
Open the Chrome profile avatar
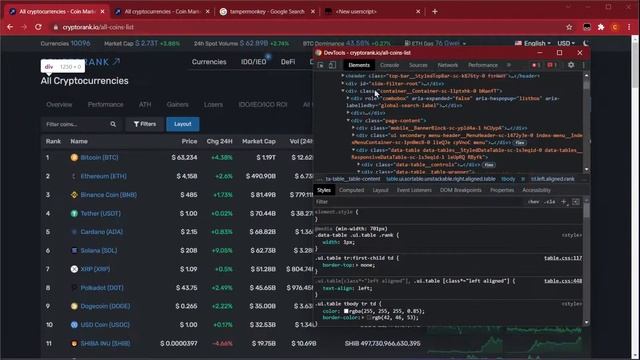(x=615, y=27)
